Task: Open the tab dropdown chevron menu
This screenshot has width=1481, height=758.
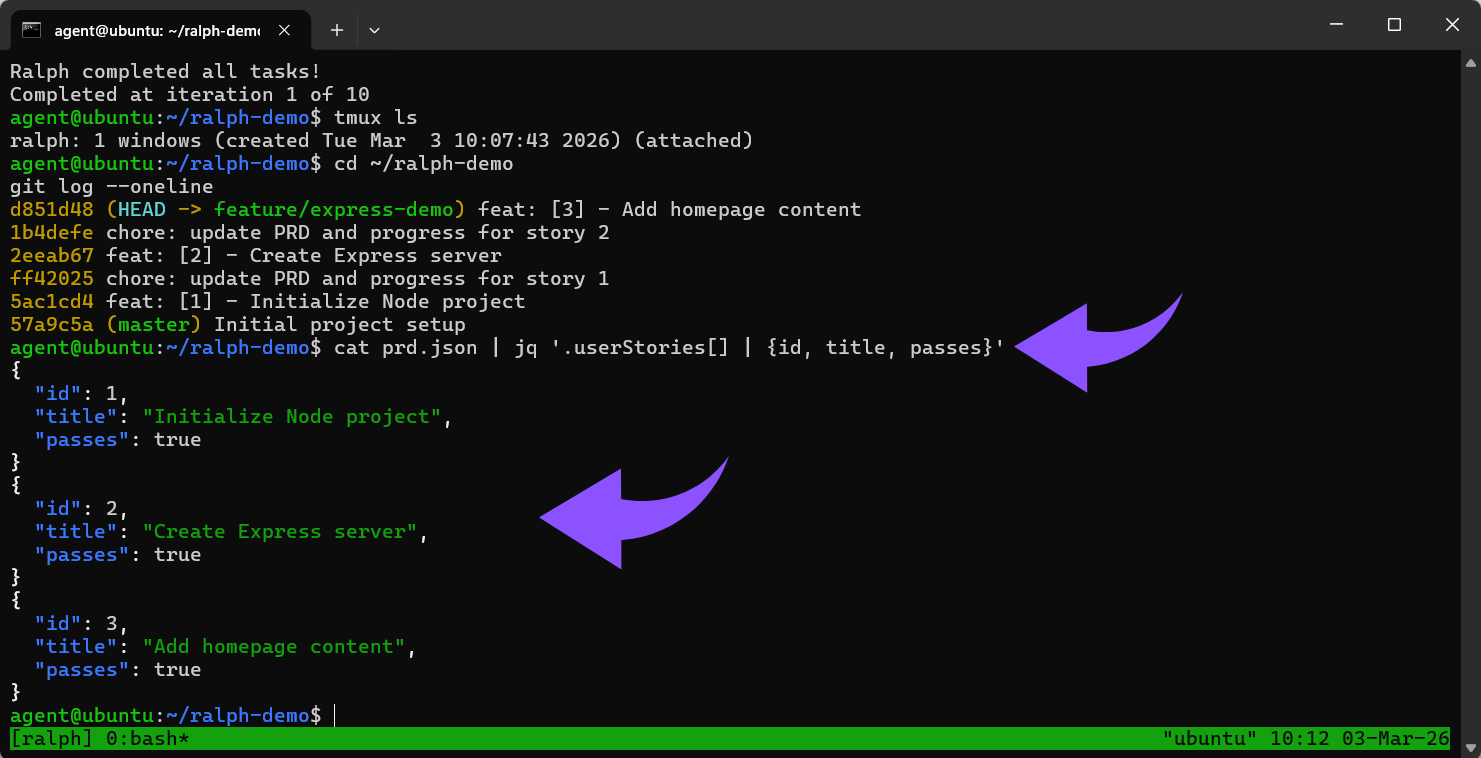Action: click(374, 30)
